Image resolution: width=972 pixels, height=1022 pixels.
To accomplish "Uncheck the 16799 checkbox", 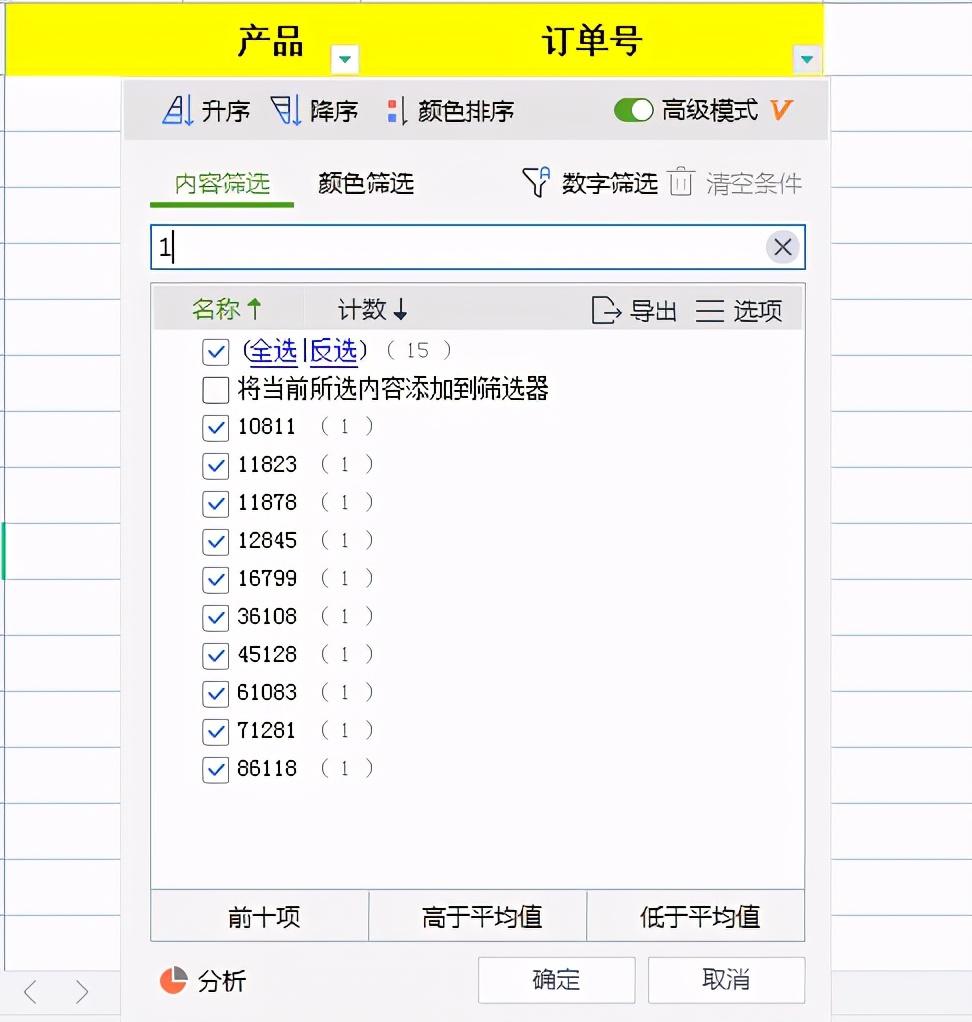I will click(215, 579).
